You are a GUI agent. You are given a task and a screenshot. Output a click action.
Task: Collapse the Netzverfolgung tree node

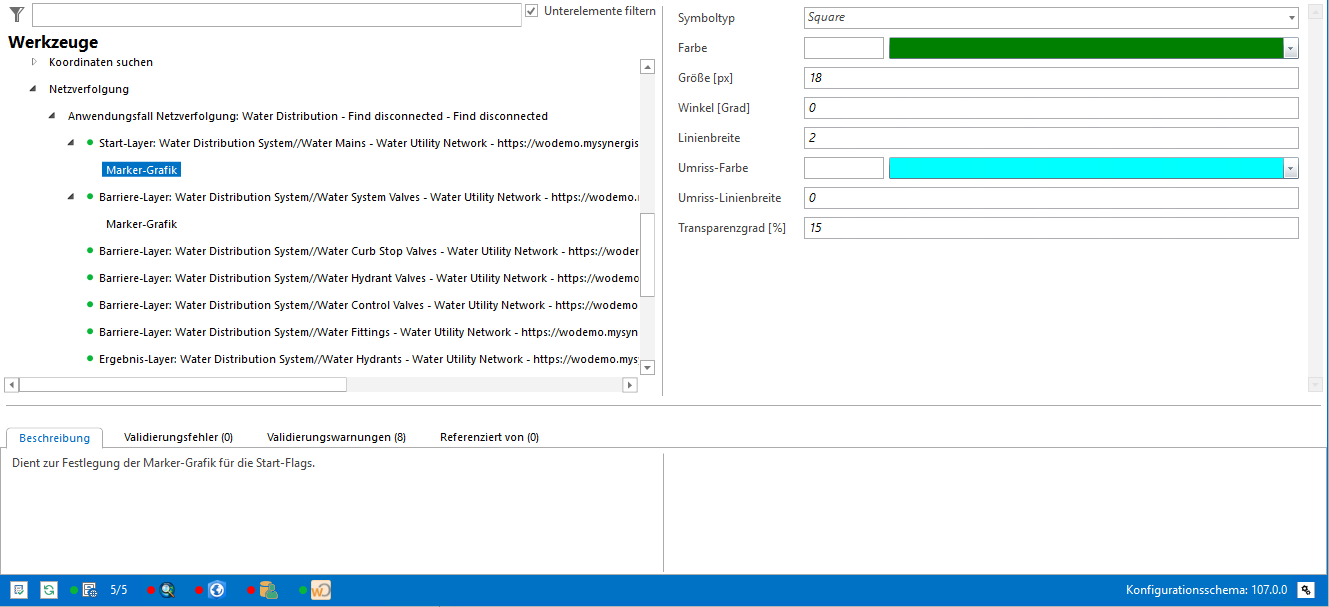coord(33,89)
